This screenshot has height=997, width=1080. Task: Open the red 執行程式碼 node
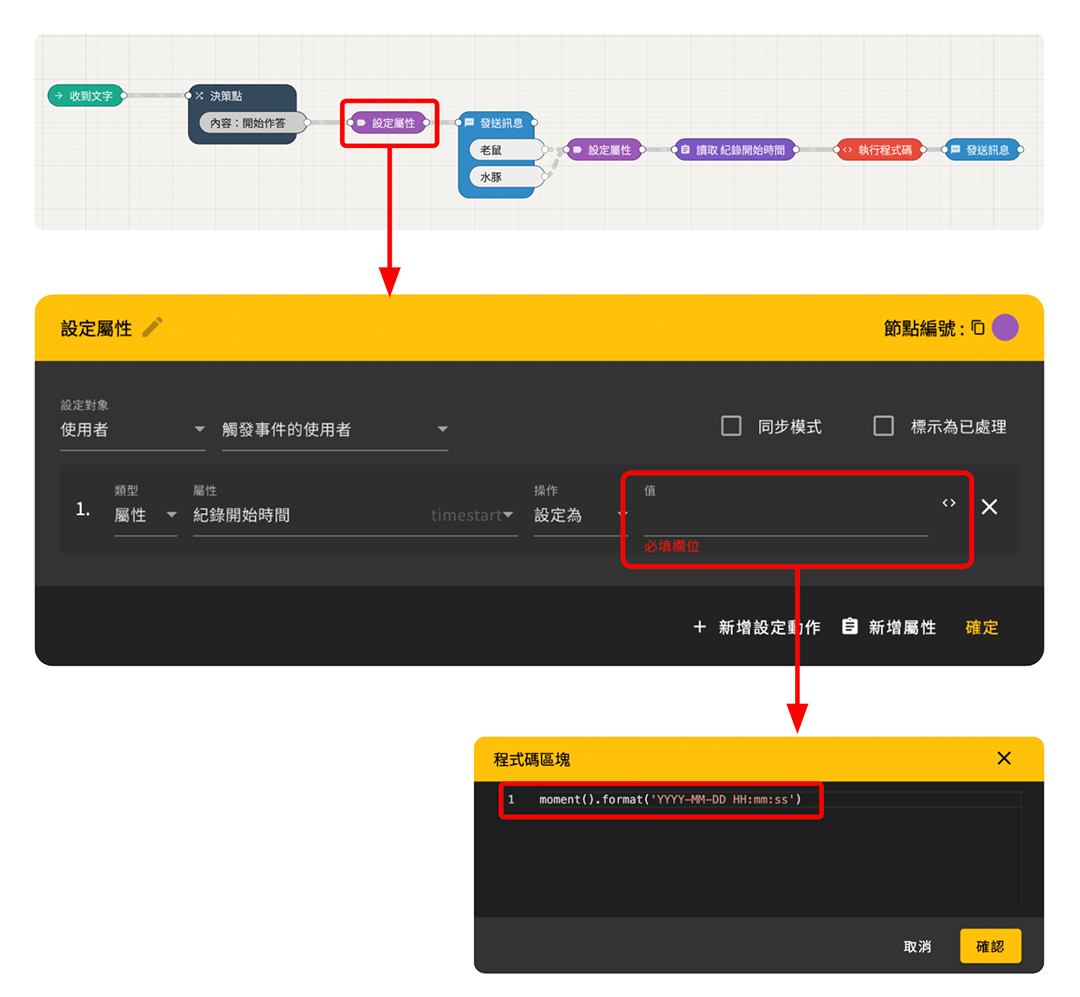click(x=881, y=150)
